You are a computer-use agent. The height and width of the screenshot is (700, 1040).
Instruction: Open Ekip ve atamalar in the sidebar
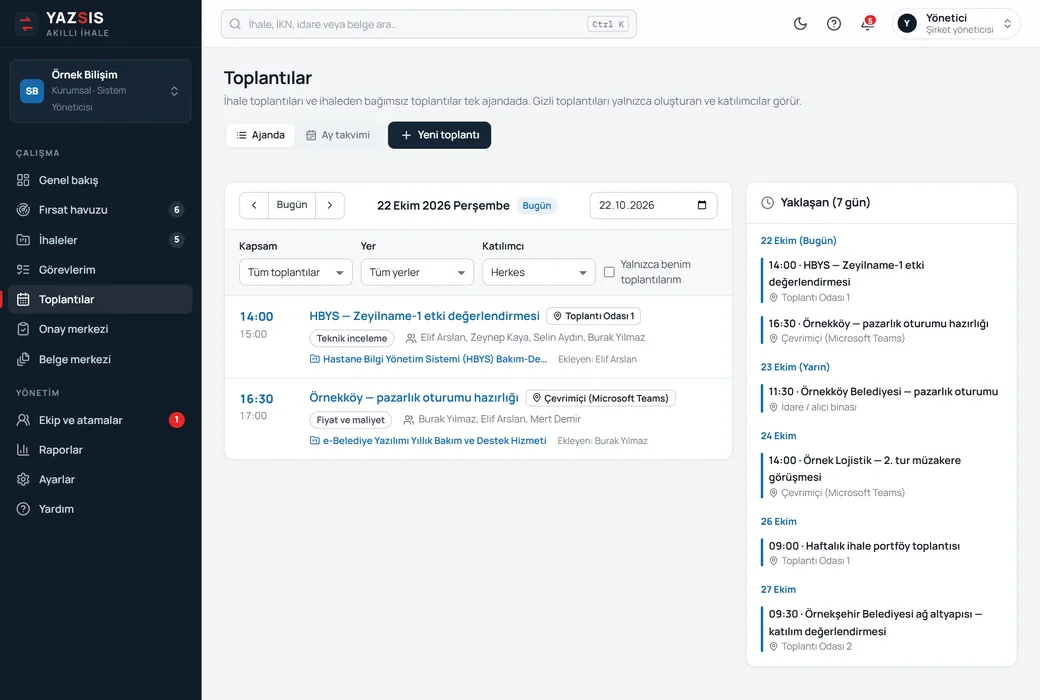pyautogui.click(x=100, y=420)
